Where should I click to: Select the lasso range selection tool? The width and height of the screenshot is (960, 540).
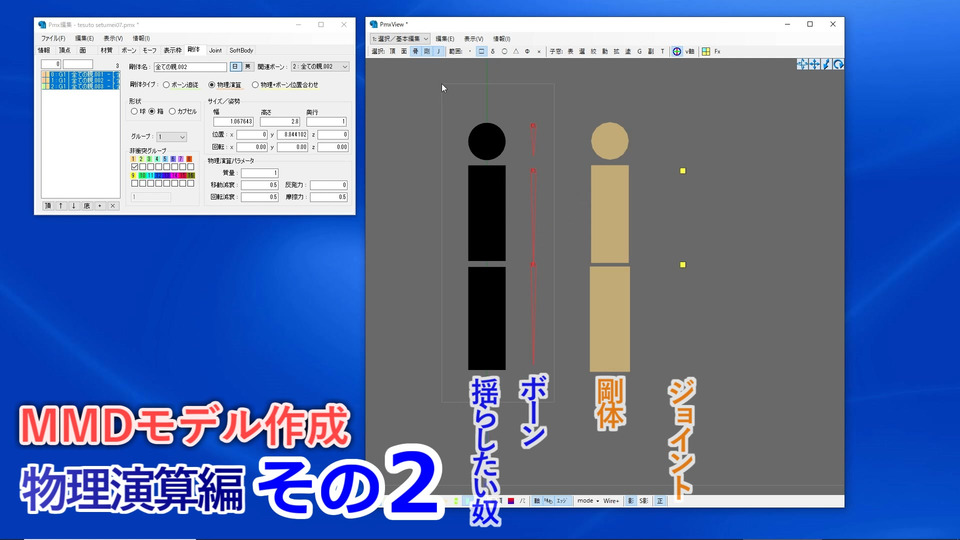493,51
